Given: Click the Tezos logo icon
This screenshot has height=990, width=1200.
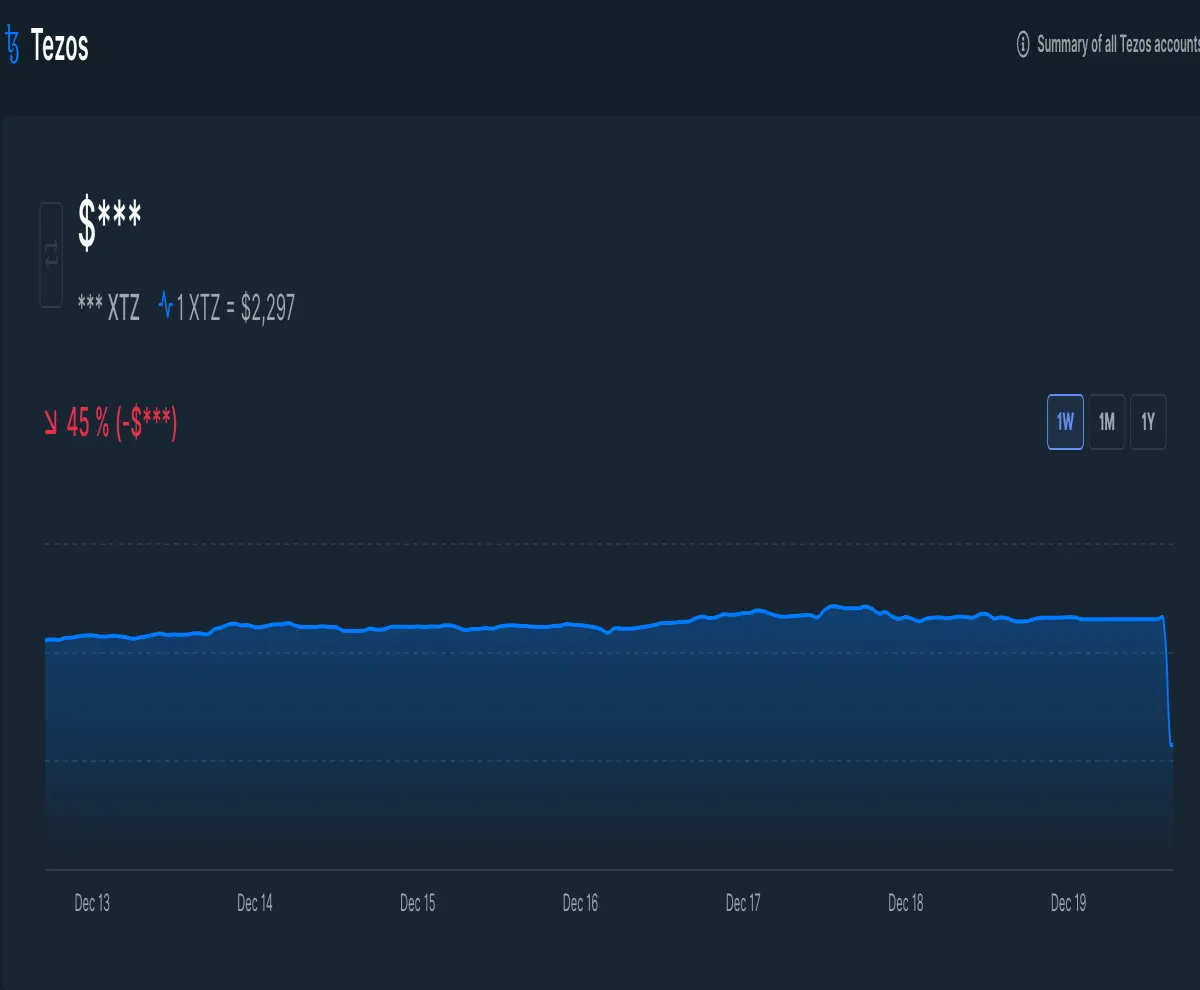Looking at the screenshot, I should click(12, 45).
